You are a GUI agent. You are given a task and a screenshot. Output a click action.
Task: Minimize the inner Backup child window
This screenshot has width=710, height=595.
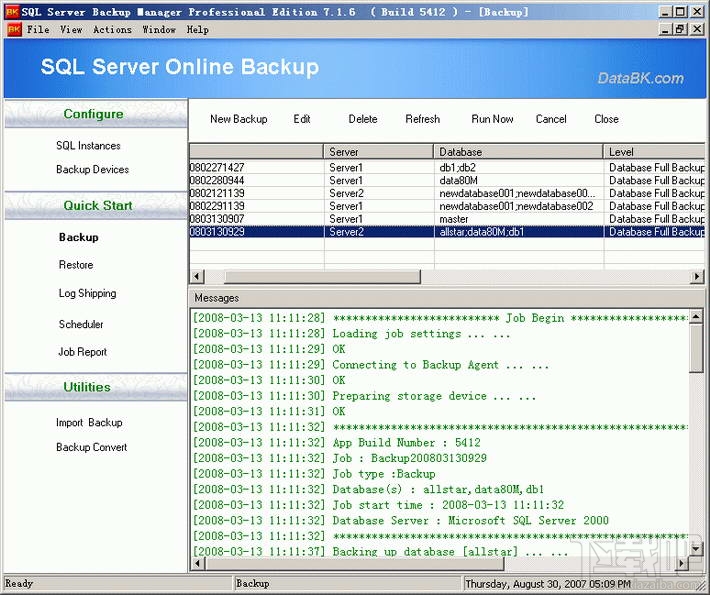665,29
